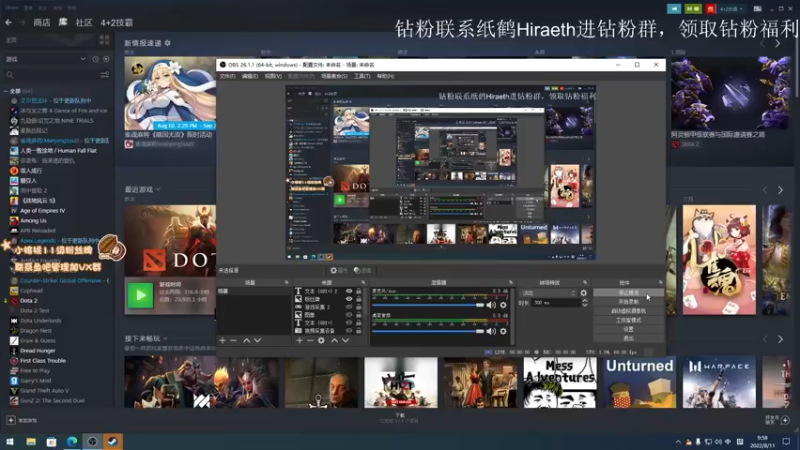Viewport: 800px width, 450px height.
Task: Adjust the bottom mixer channel volume slider
Action: [428, 331]
